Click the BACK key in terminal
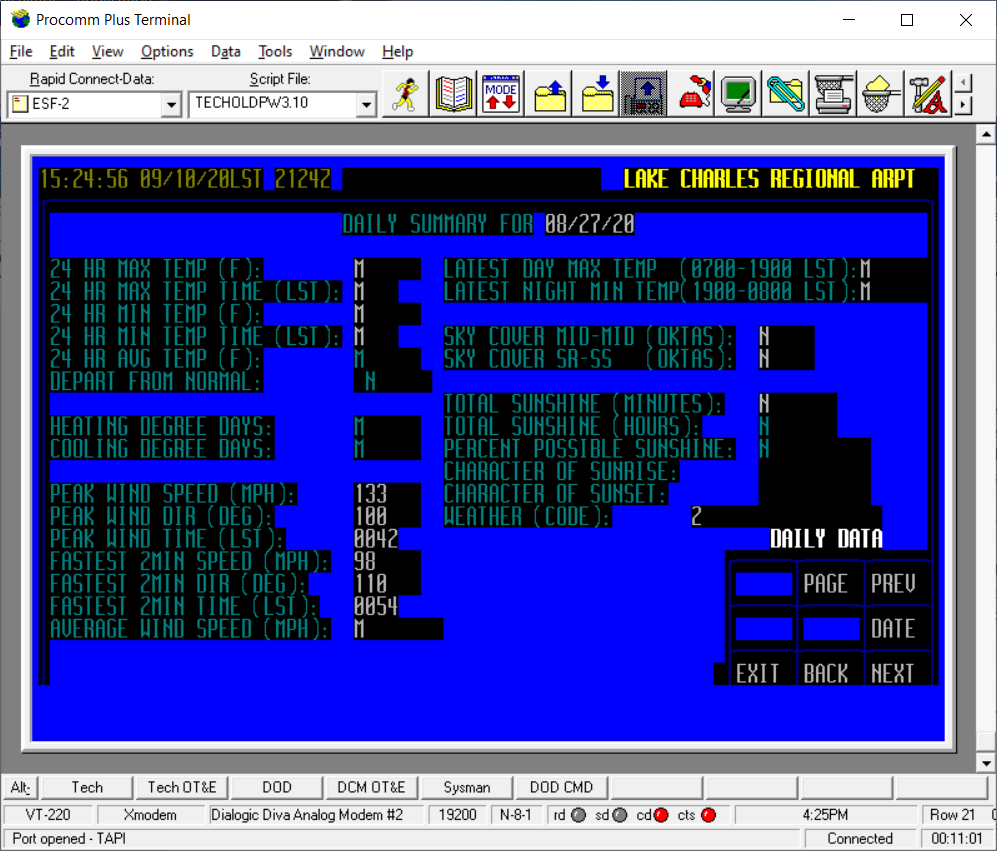The width and height of the screenshot is (997, 851). pyautogui.click(x=825, y=673)
